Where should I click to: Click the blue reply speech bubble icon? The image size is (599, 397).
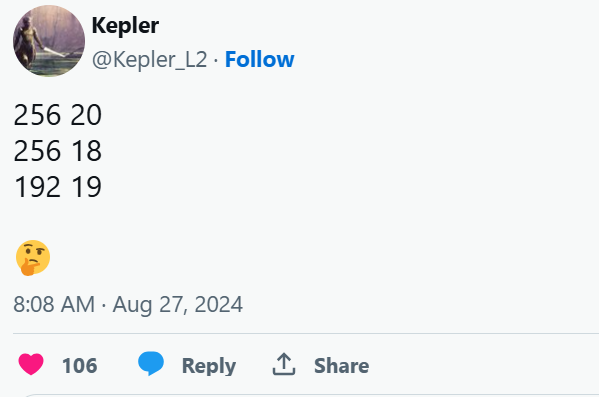[151, 364]
